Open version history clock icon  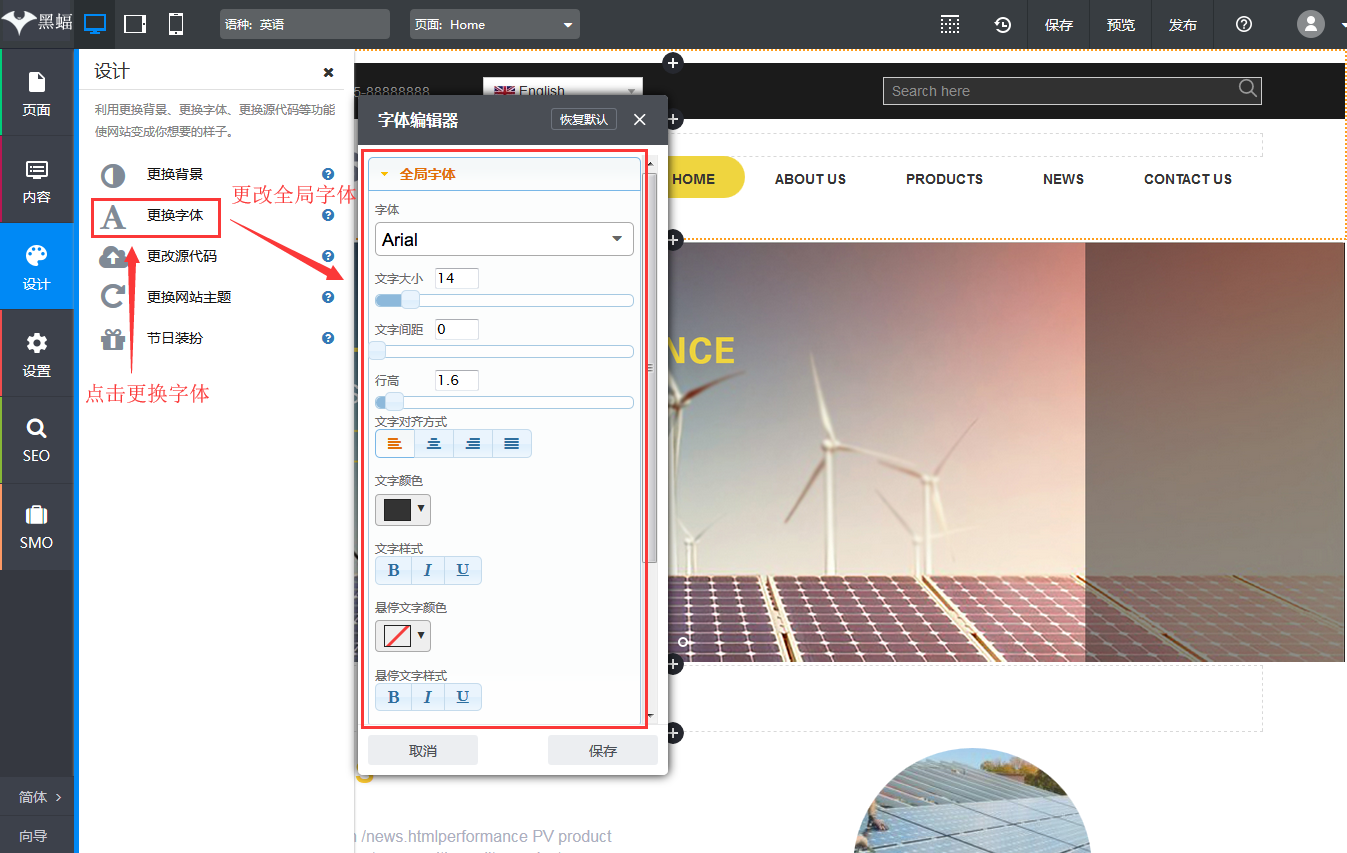click(x=1002, y=25)
